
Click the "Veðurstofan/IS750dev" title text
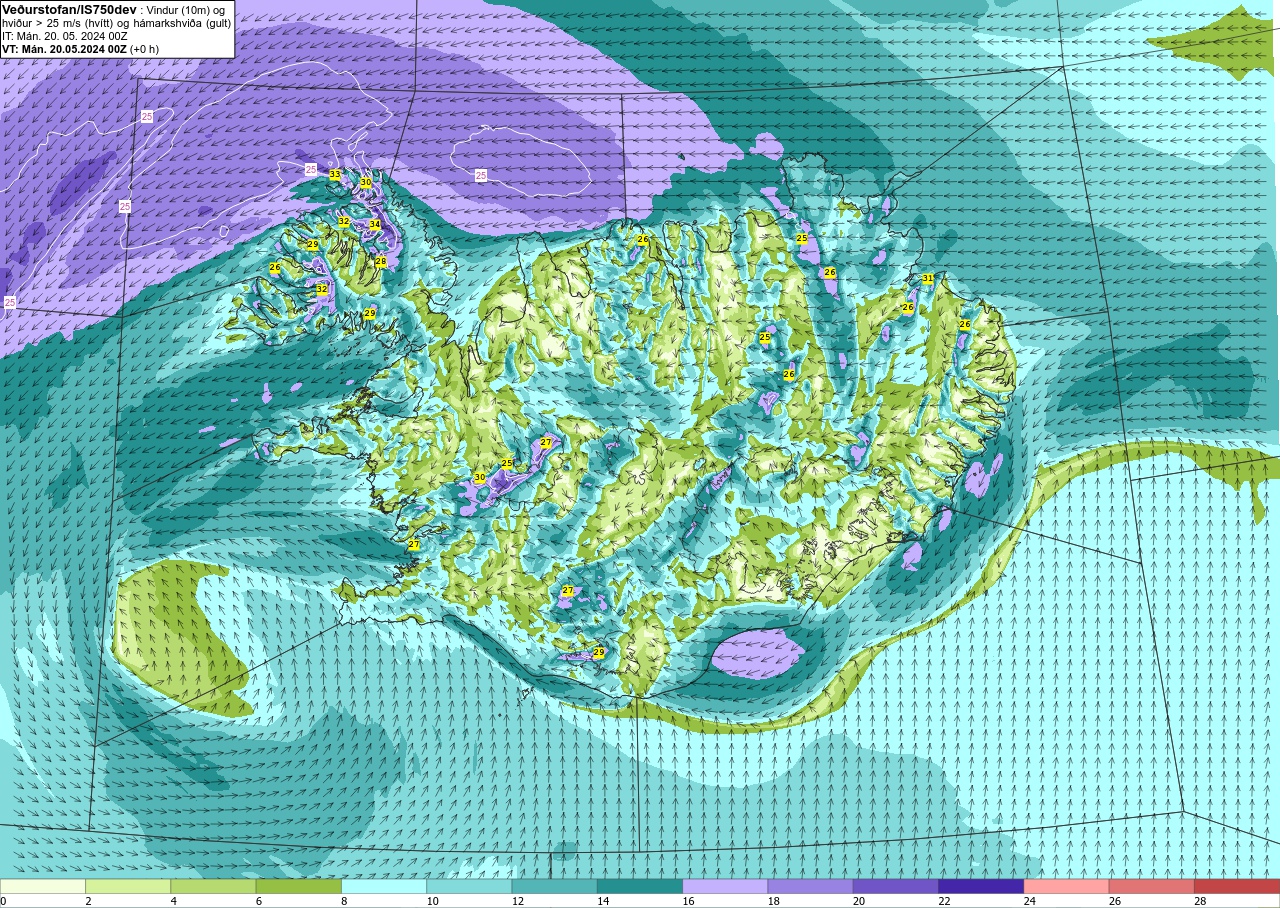point(69,9)
